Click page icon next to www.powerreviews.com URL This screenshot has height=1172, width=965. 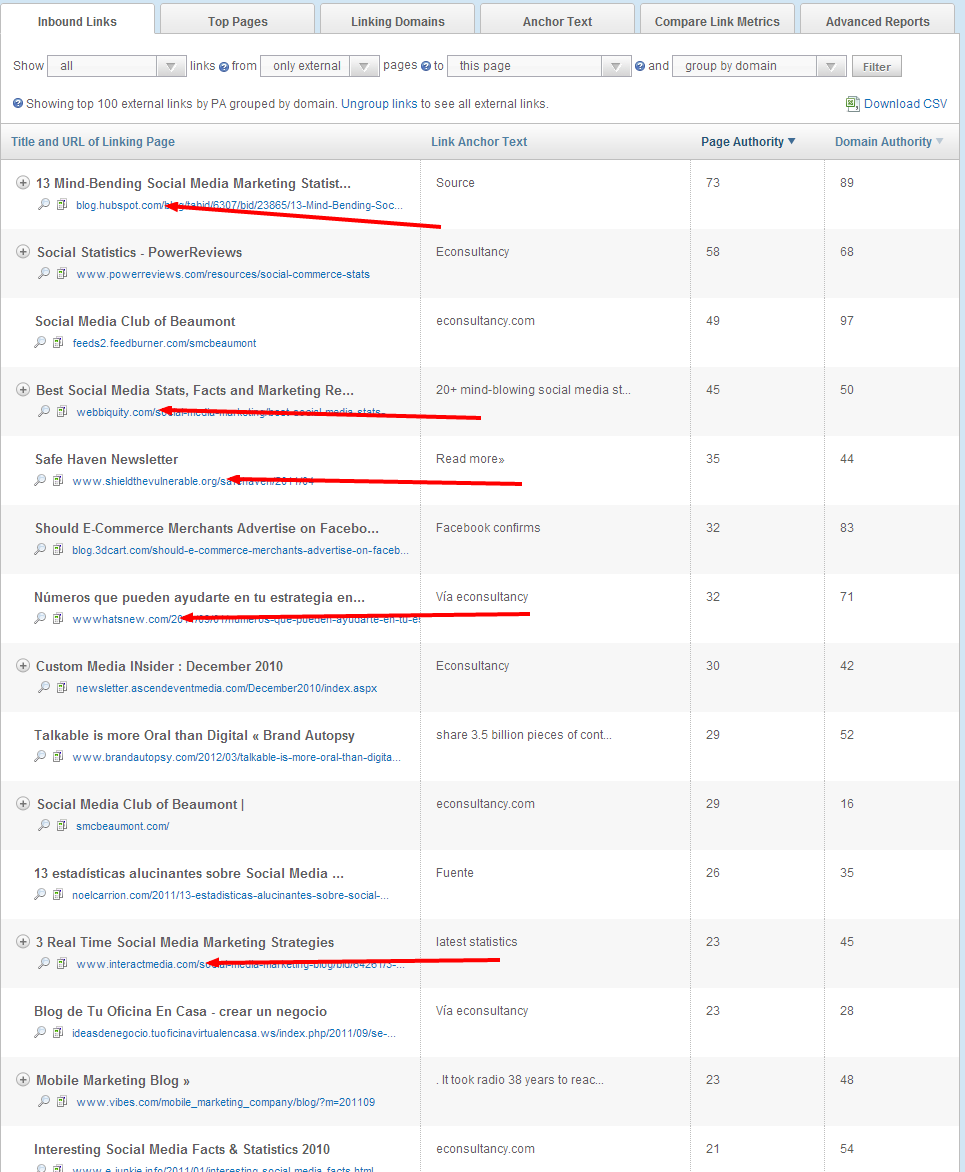click(62, 274)
